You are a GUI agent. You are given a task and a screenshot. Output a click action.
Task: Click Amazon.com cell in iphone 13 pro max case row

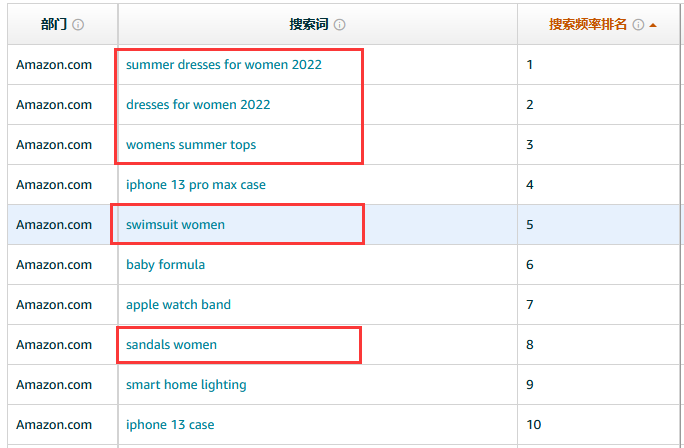point(62,185)
